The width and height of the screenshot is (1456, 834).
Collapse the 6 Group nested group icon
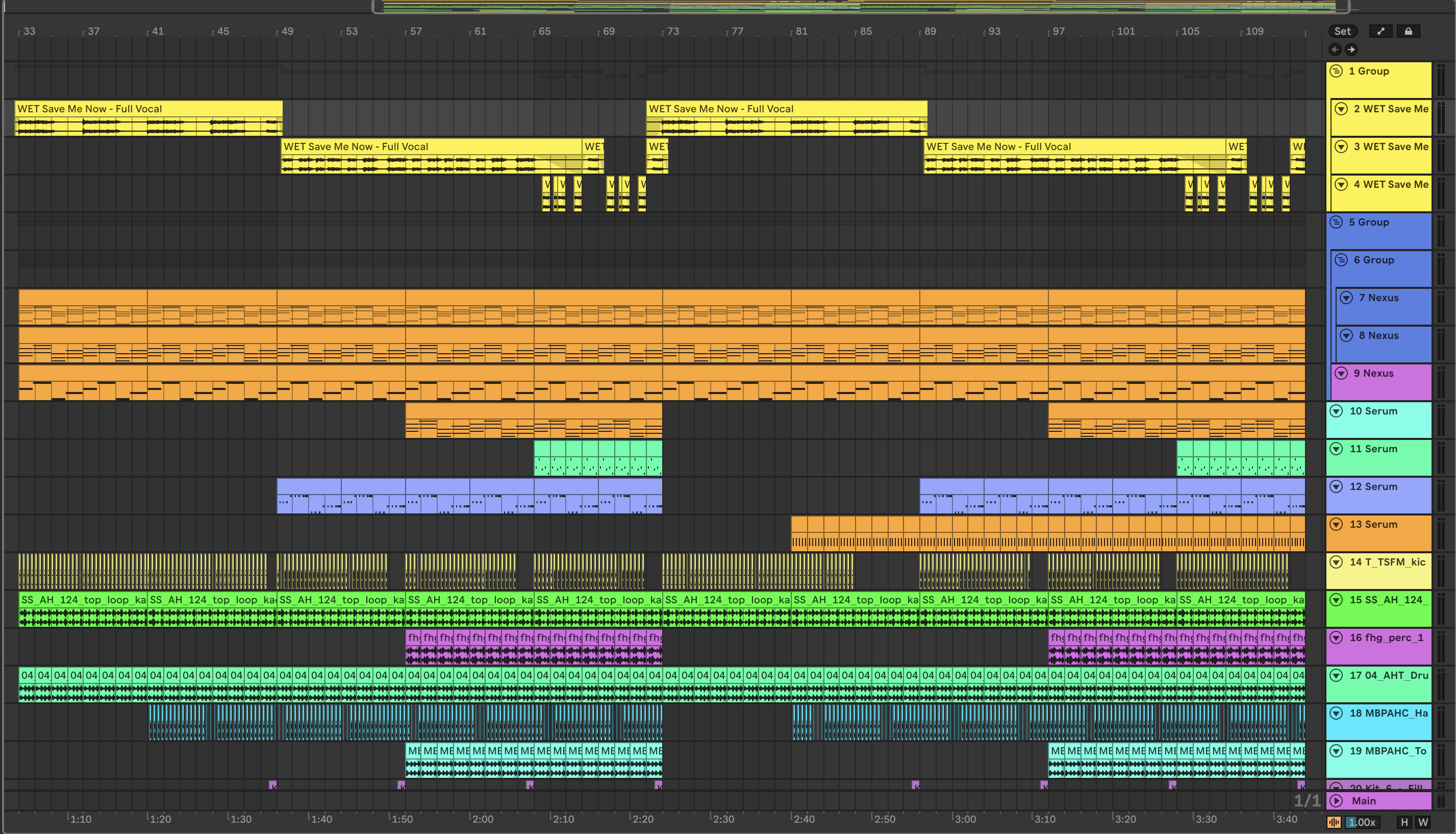pyautogui.click(x=1342, y=260)
